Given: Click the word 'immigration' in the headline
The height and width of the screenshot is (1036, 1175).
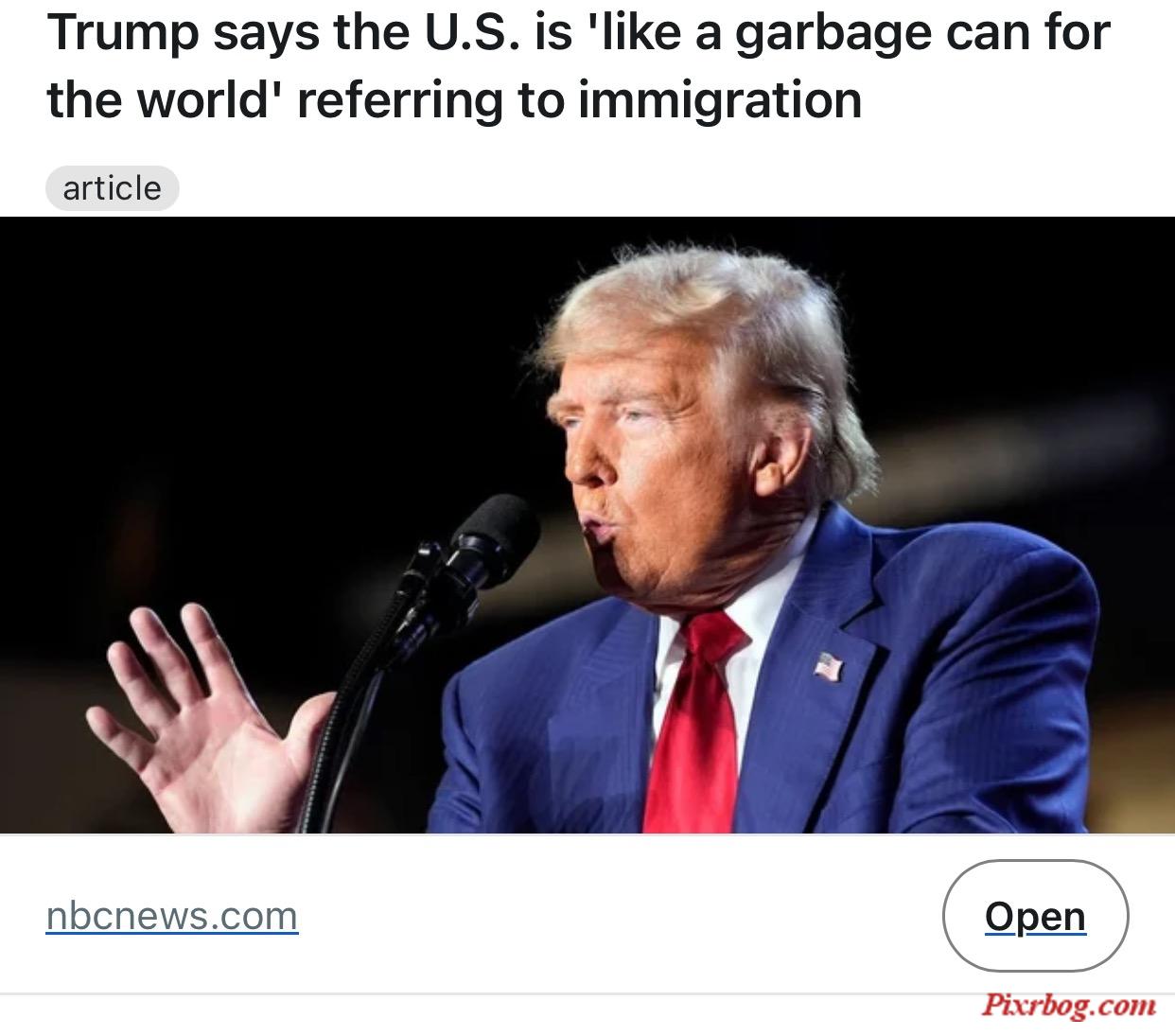Looking at the screenshot, I should pos(720,100).
